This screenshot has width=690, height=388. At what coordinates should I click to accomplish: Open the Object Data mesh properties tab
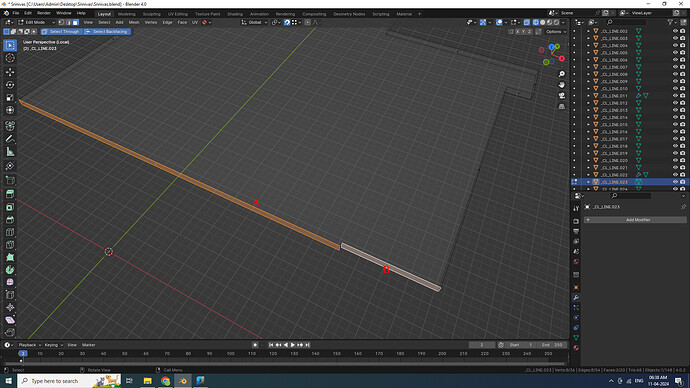coord(576,338)
